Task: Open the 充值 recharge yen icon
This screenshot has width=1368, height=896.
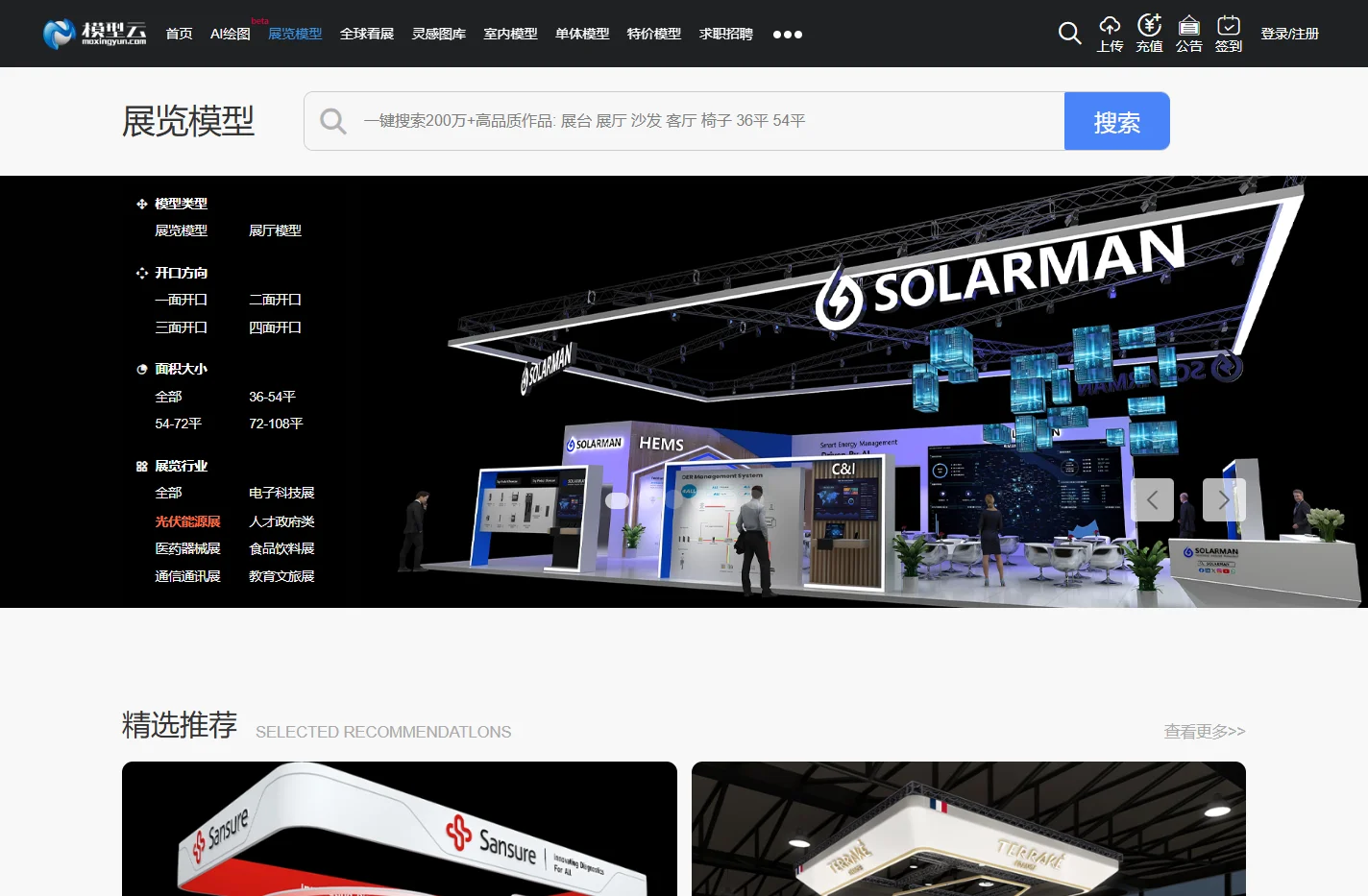Action: coord(1149,25)
